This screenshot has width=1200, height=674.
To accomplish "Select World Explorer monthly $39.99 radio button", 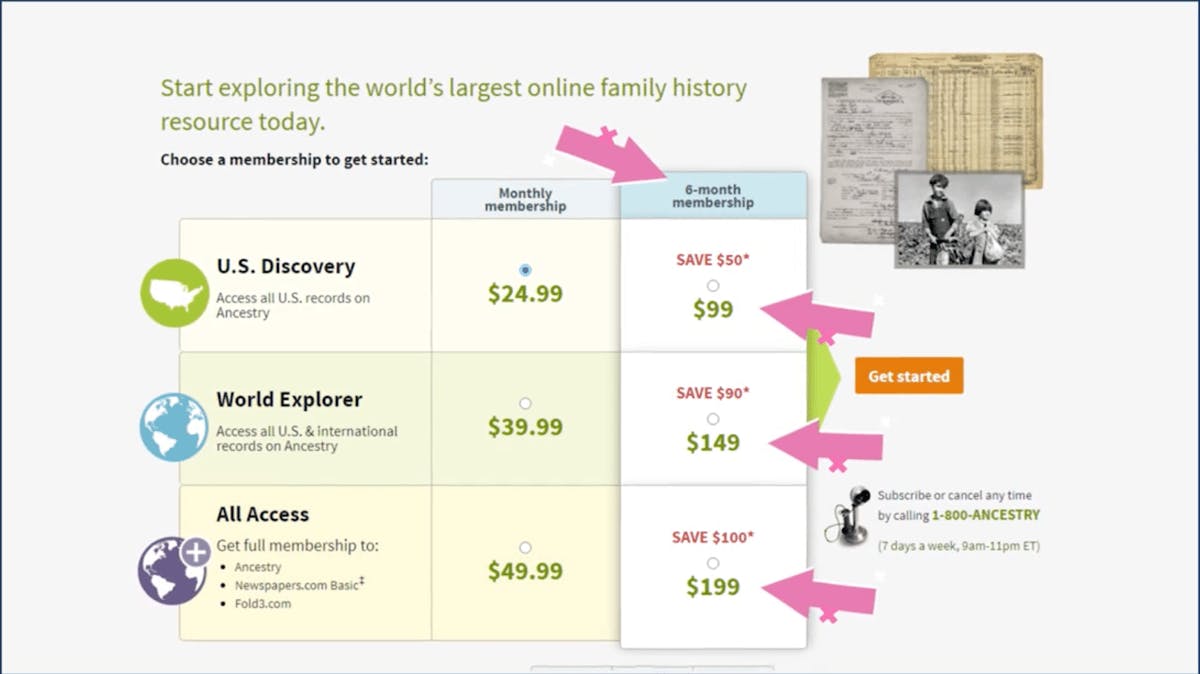I will (526, 404).
